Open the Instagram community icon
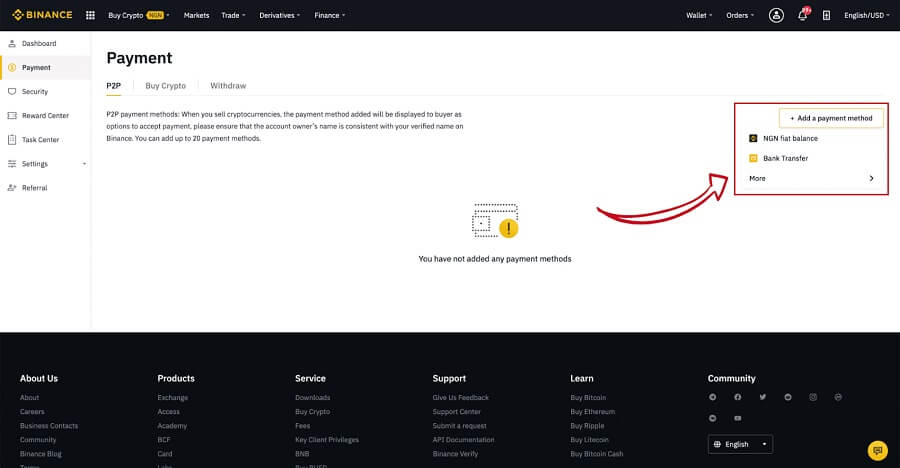 pyautogui.click(x=813, y=397)
